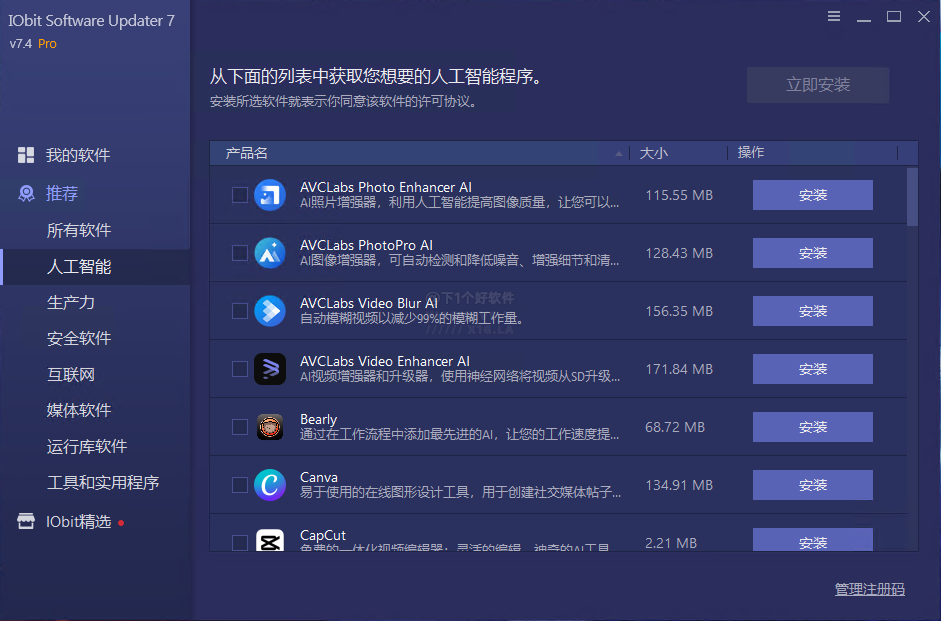This screenshot has width=941, height=621.
Task: Install AVCLabs PhotoPro AI
Action: click(813, 253)
